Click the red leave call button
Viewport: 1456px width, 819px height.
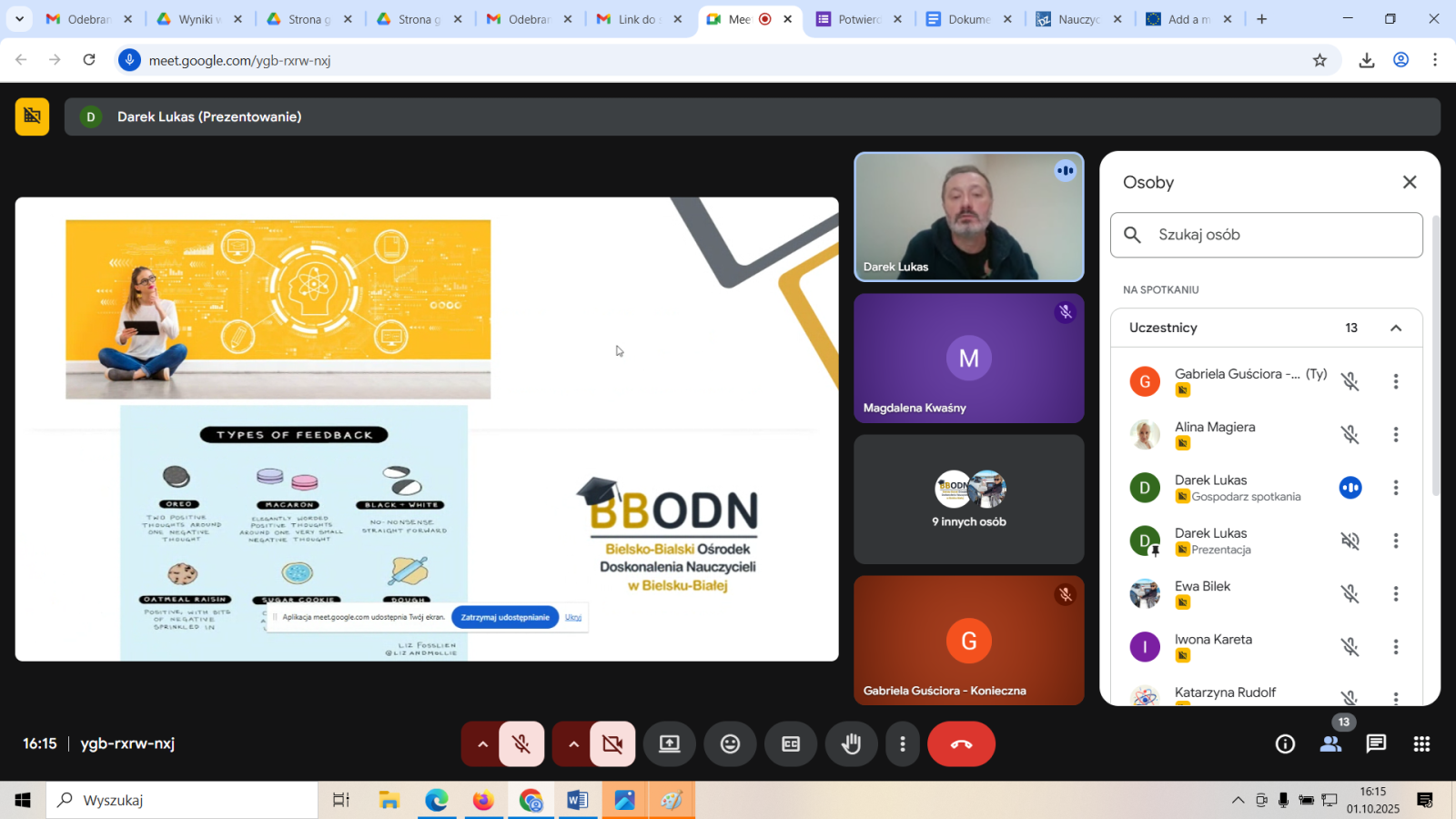pos(961,744)
